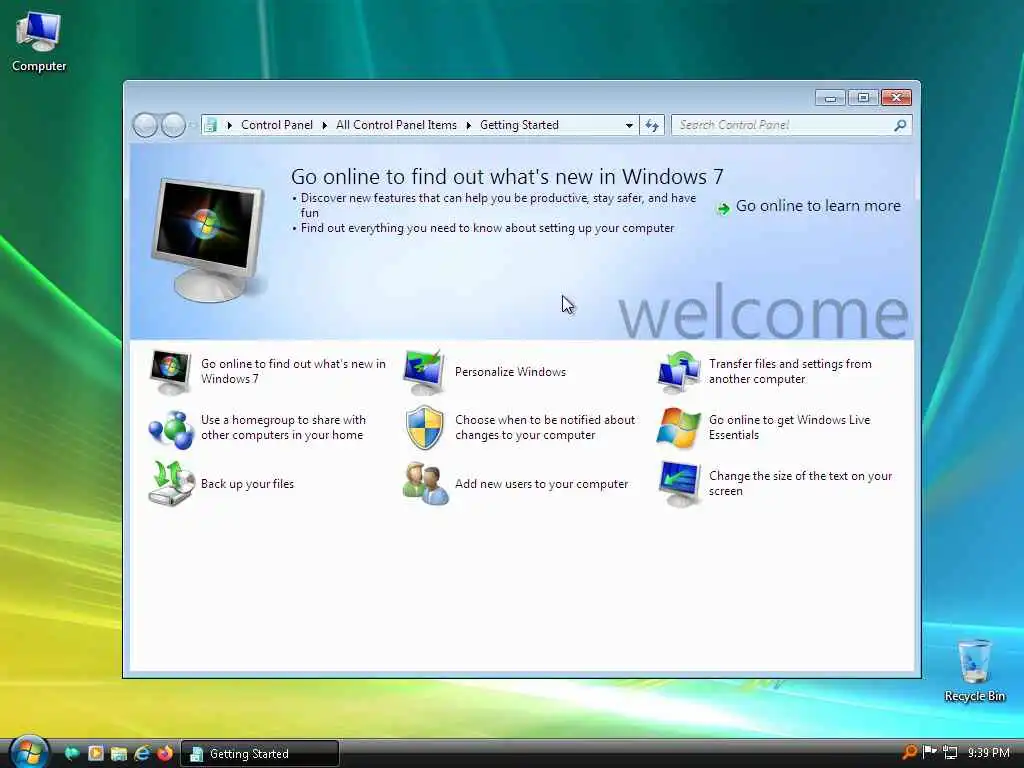This screenshot has width=1024, height=768.
Task: Maximize the Getting Started window
Action: coord(863,98)
